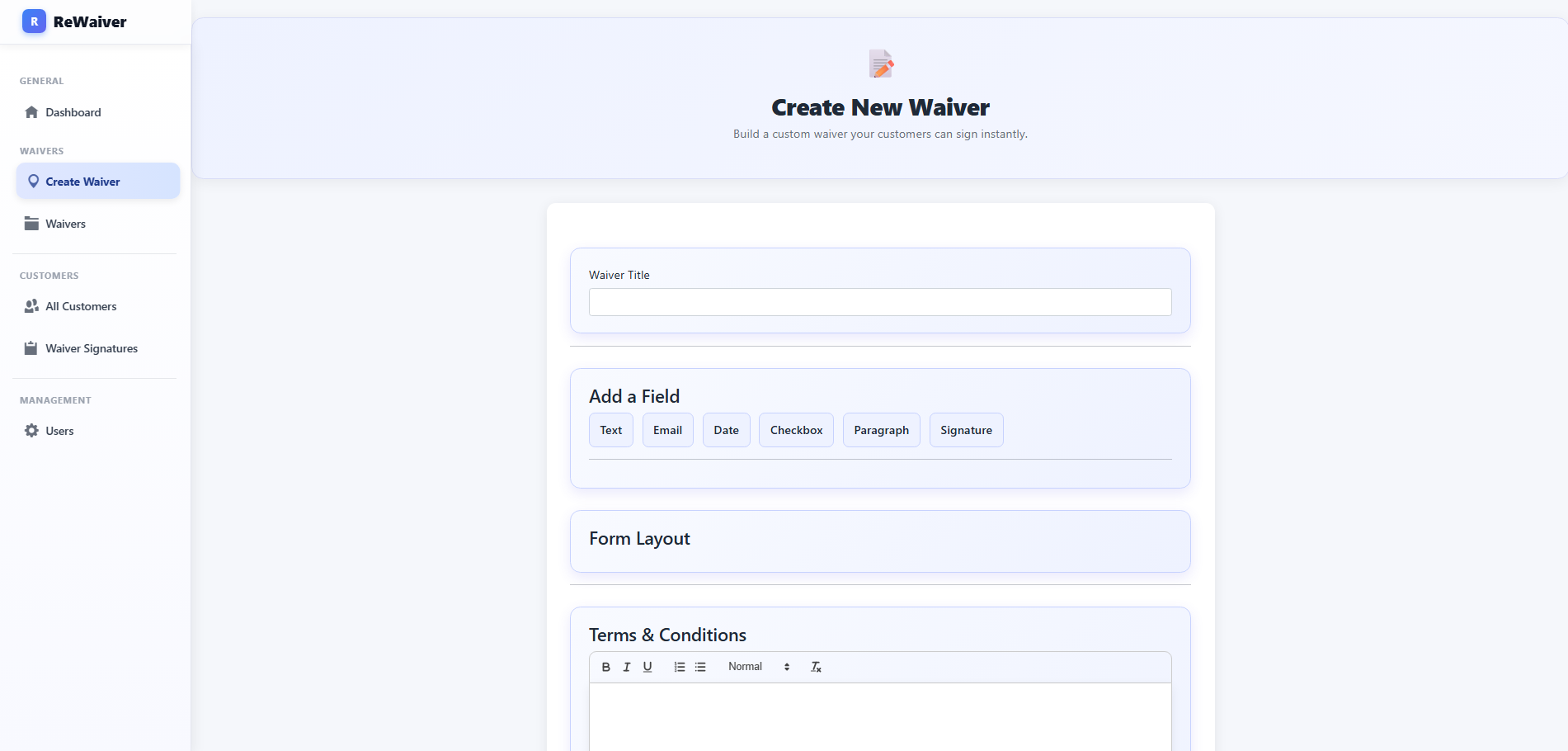Click the gear icon next to Users

[31, 430]
